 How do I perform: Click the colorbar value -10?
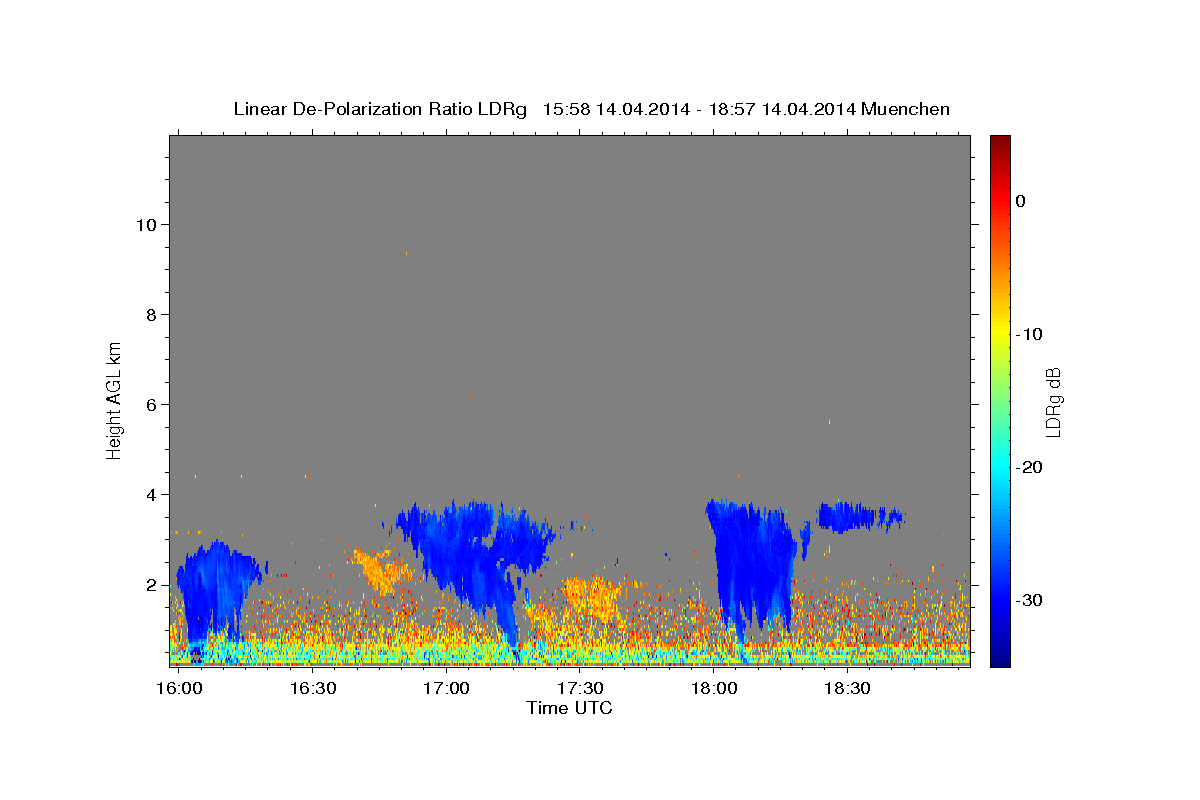(x=1029, y=334)
